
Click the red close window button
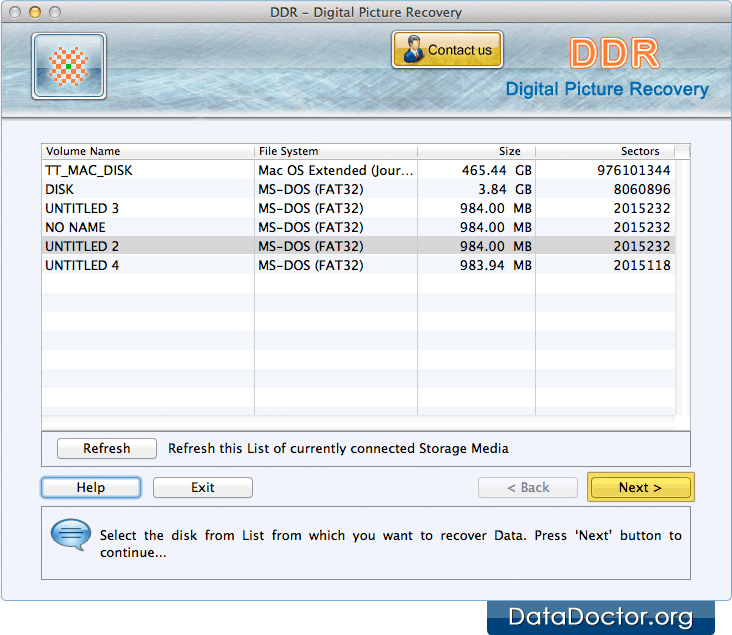pos(15,12)
